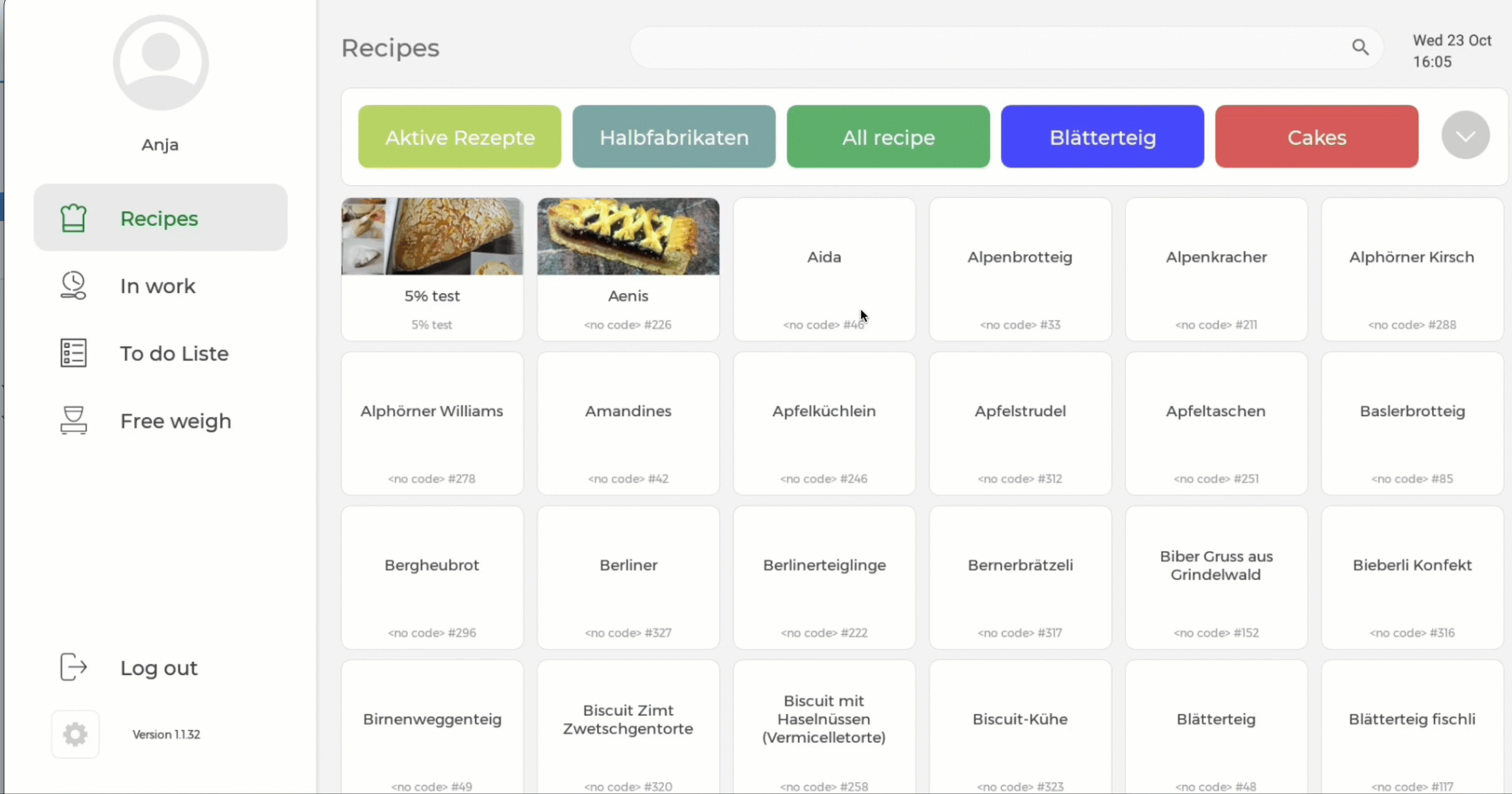The image size is (1512, 794).
Task: Open the Alpenbrotteig recipe card
Action: click(x=1020, y=269)
